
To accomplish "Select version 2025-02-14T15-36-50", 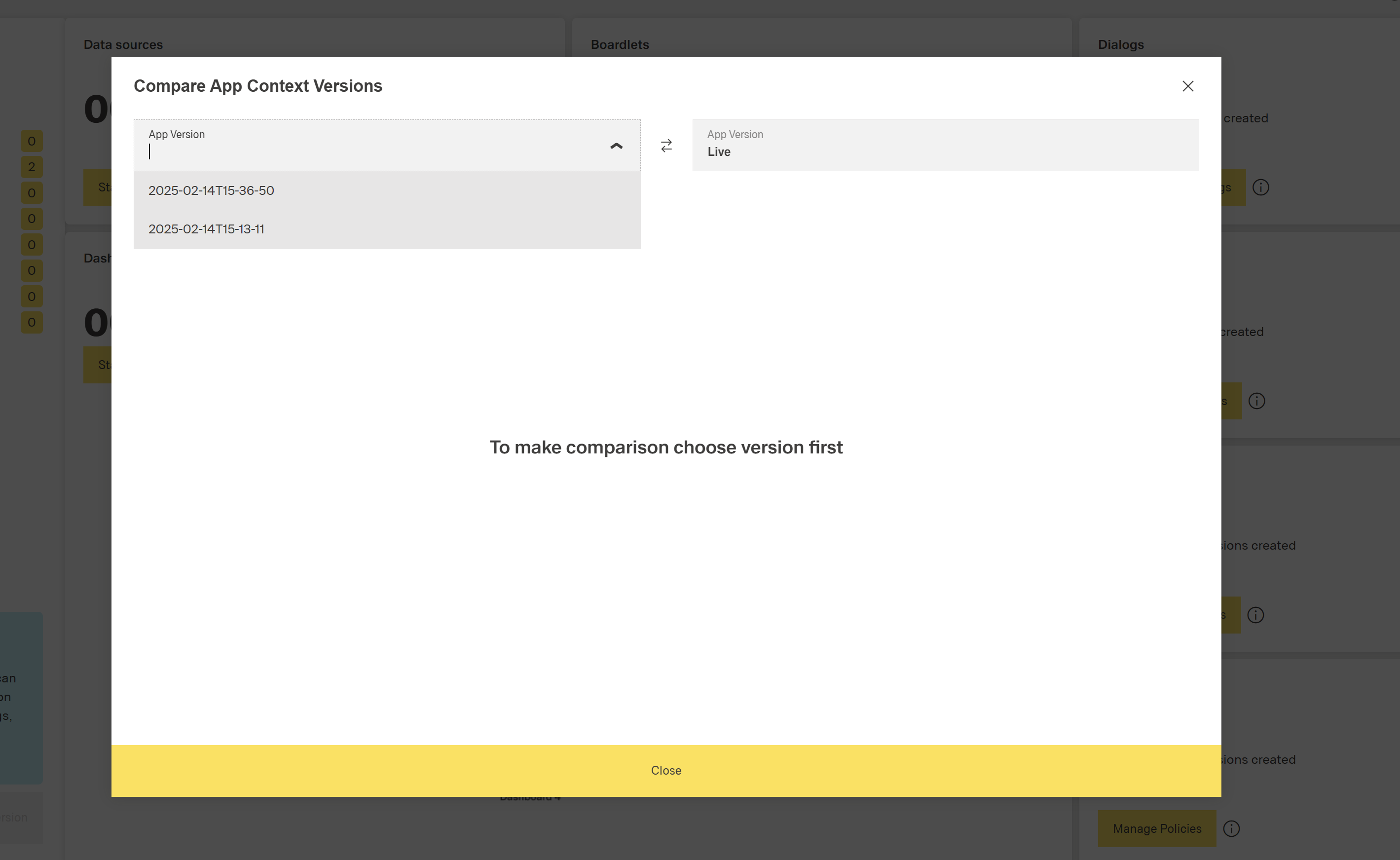I will [211, 190].
